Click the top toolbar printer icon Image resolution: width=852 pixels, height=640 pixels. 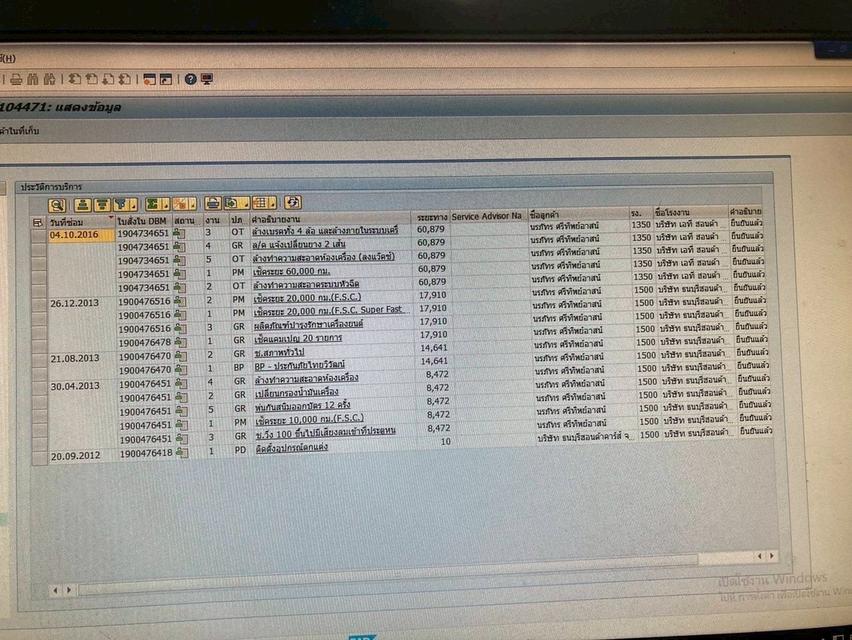(x=15, y=79)
